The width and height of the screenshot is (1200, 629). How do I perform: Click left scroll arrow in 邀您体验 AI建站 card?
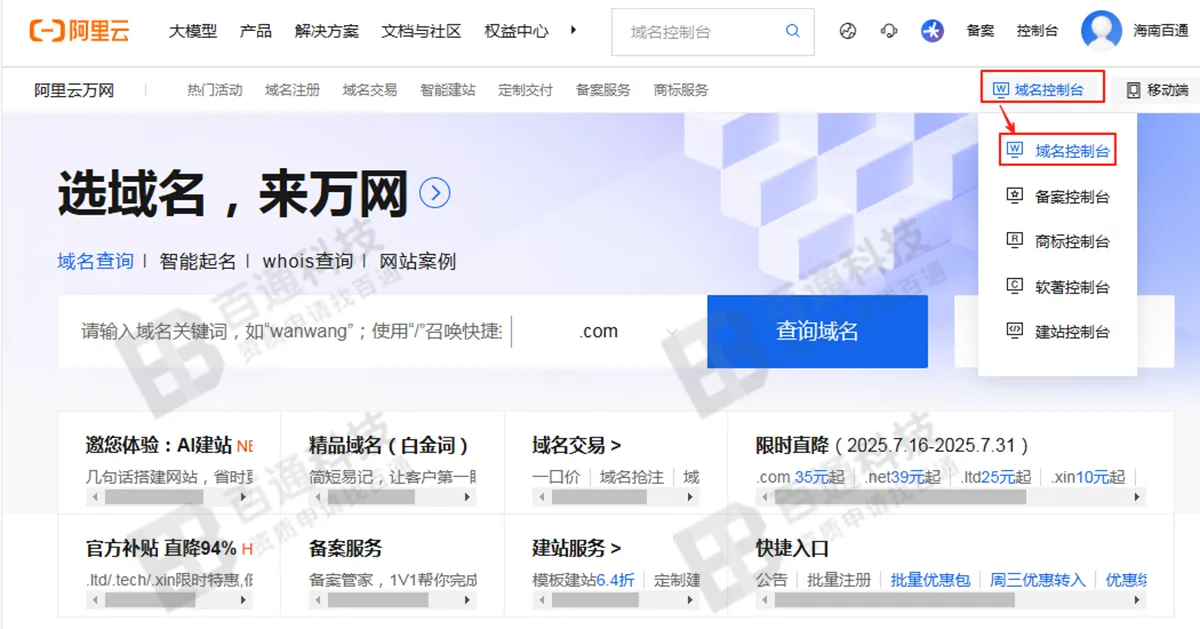(x=95, y=497)
